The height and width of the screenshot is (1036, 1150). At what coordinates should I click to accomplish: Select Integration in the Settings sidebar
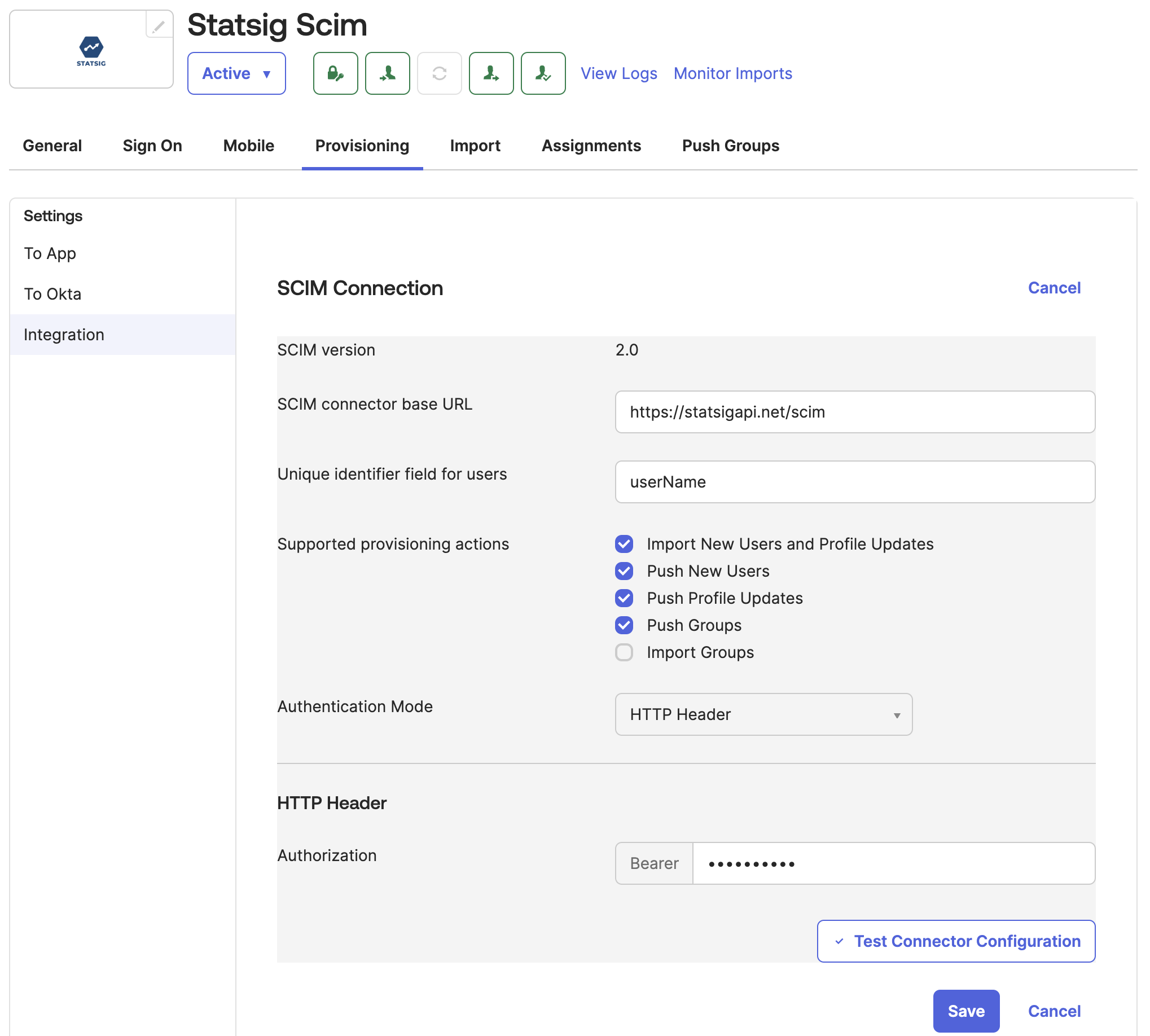click(x=64, y=334)
